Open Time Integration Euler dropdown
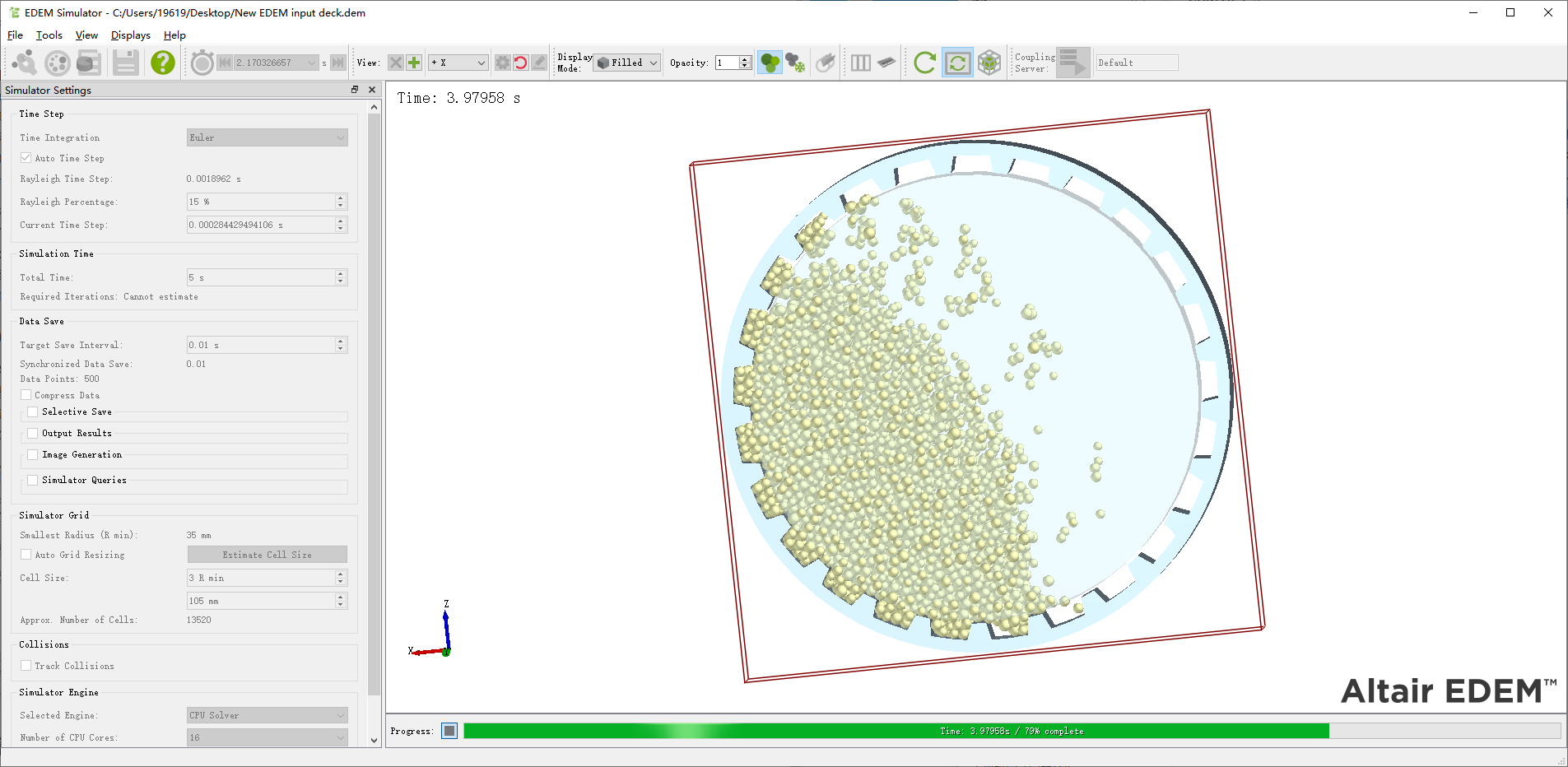This screenshot has width=1568, height=767. 268,137
